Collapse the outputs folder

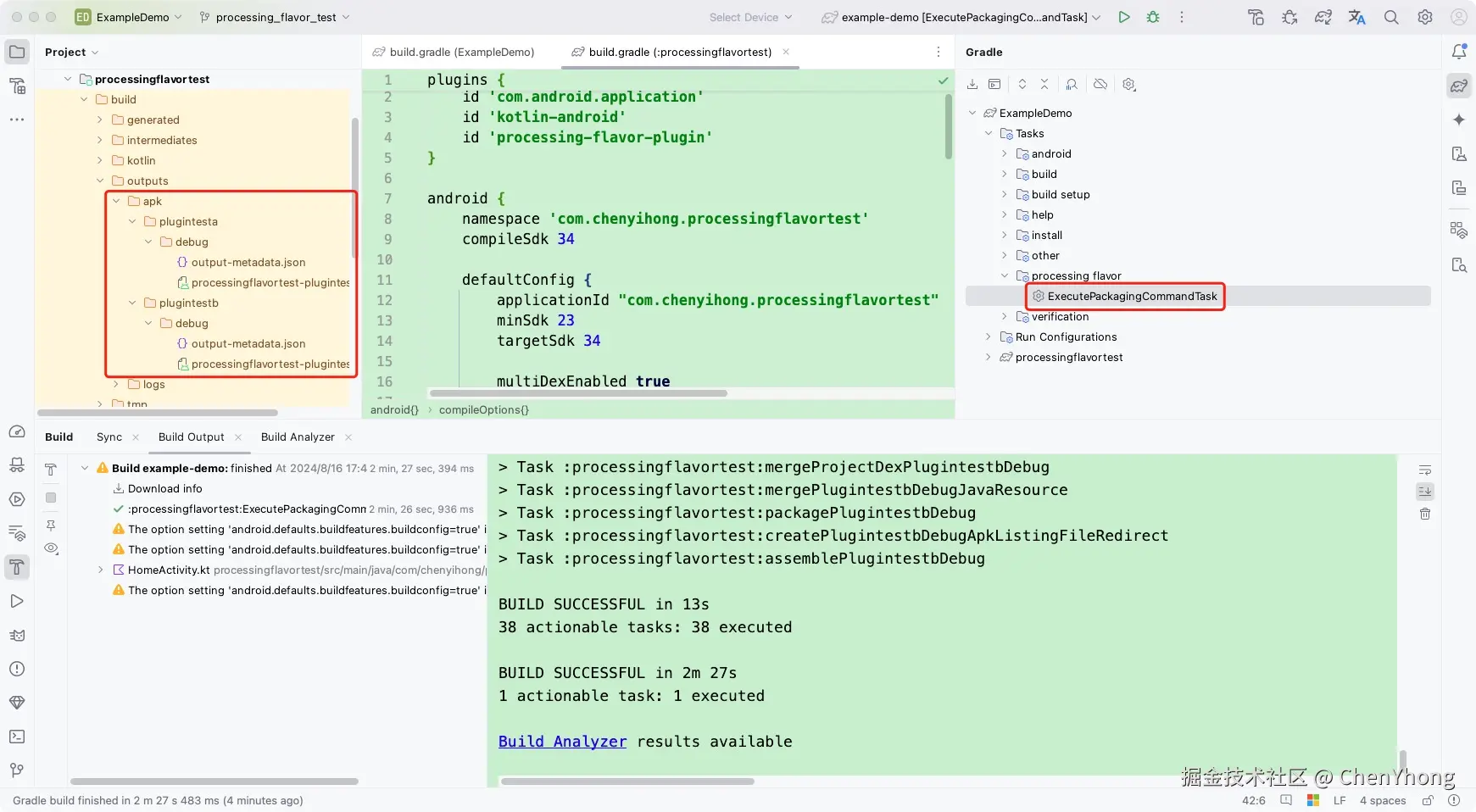point(100,181)
